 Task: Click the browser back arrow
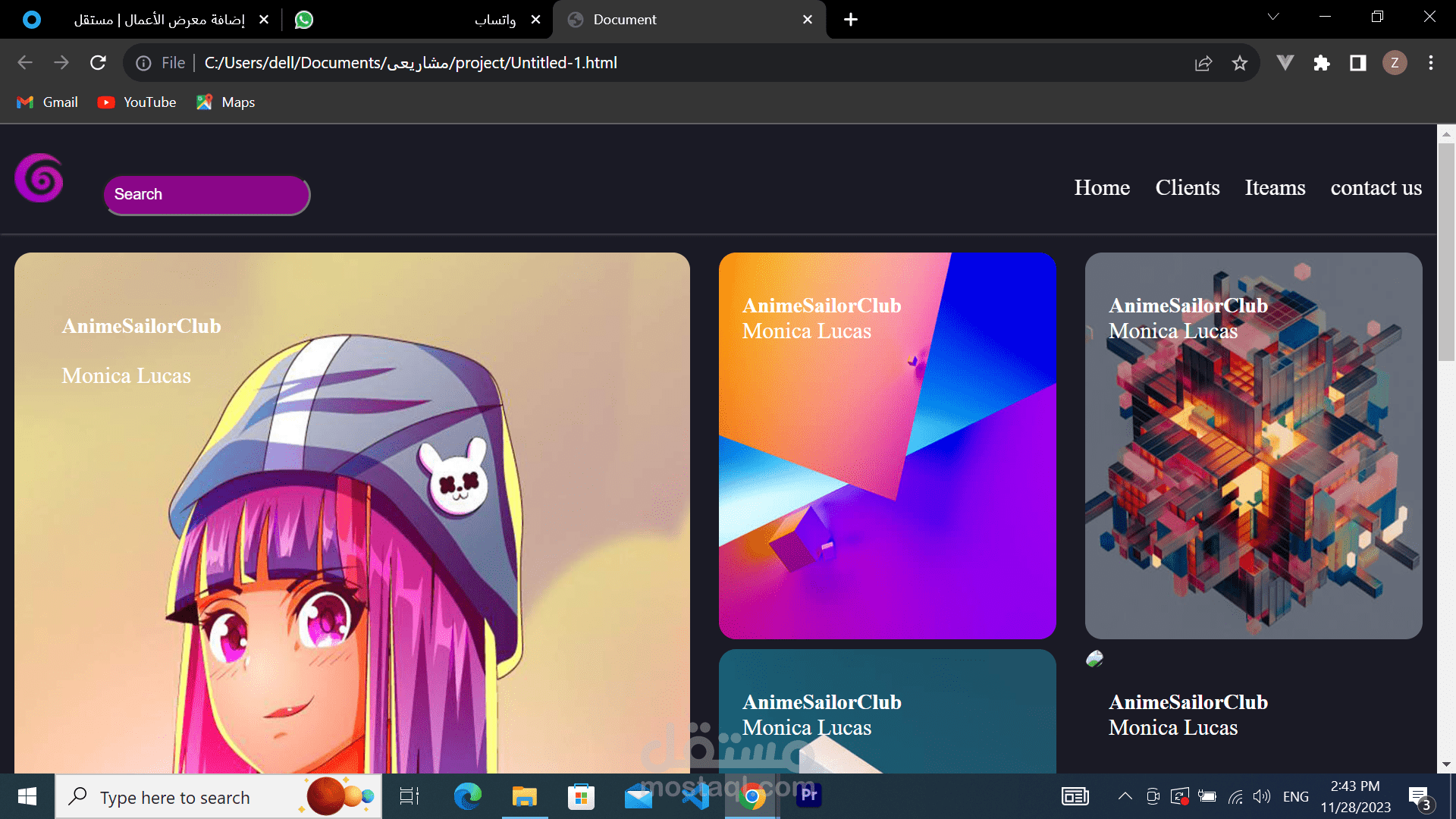25,63
